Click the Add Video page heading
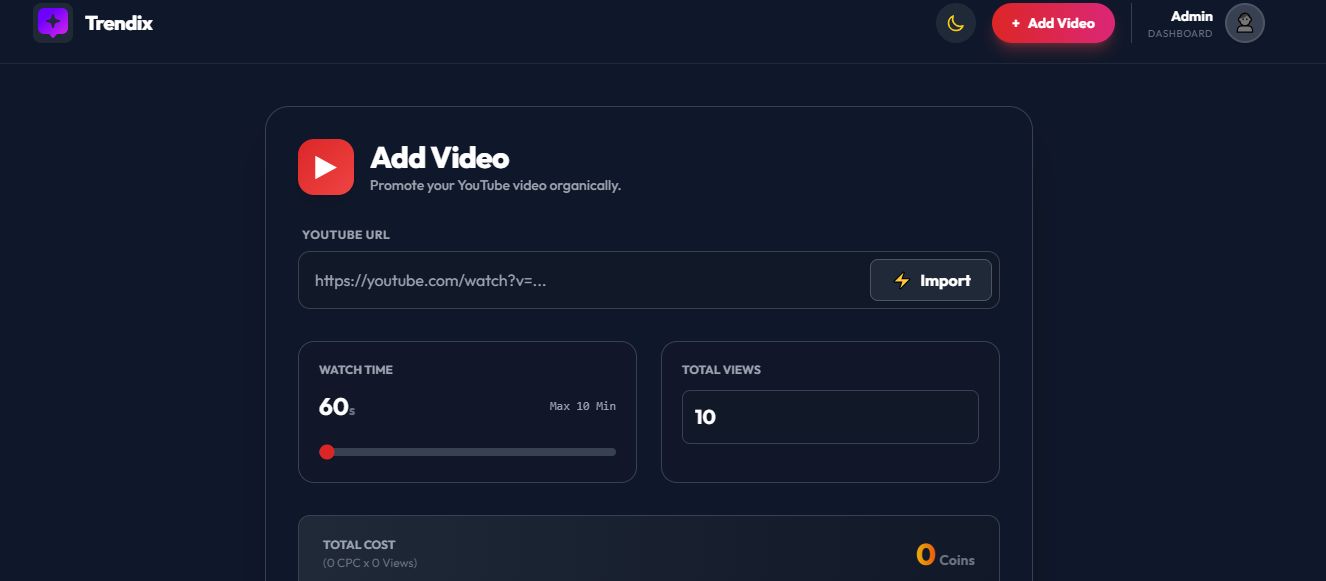 [x=440, y=158]
